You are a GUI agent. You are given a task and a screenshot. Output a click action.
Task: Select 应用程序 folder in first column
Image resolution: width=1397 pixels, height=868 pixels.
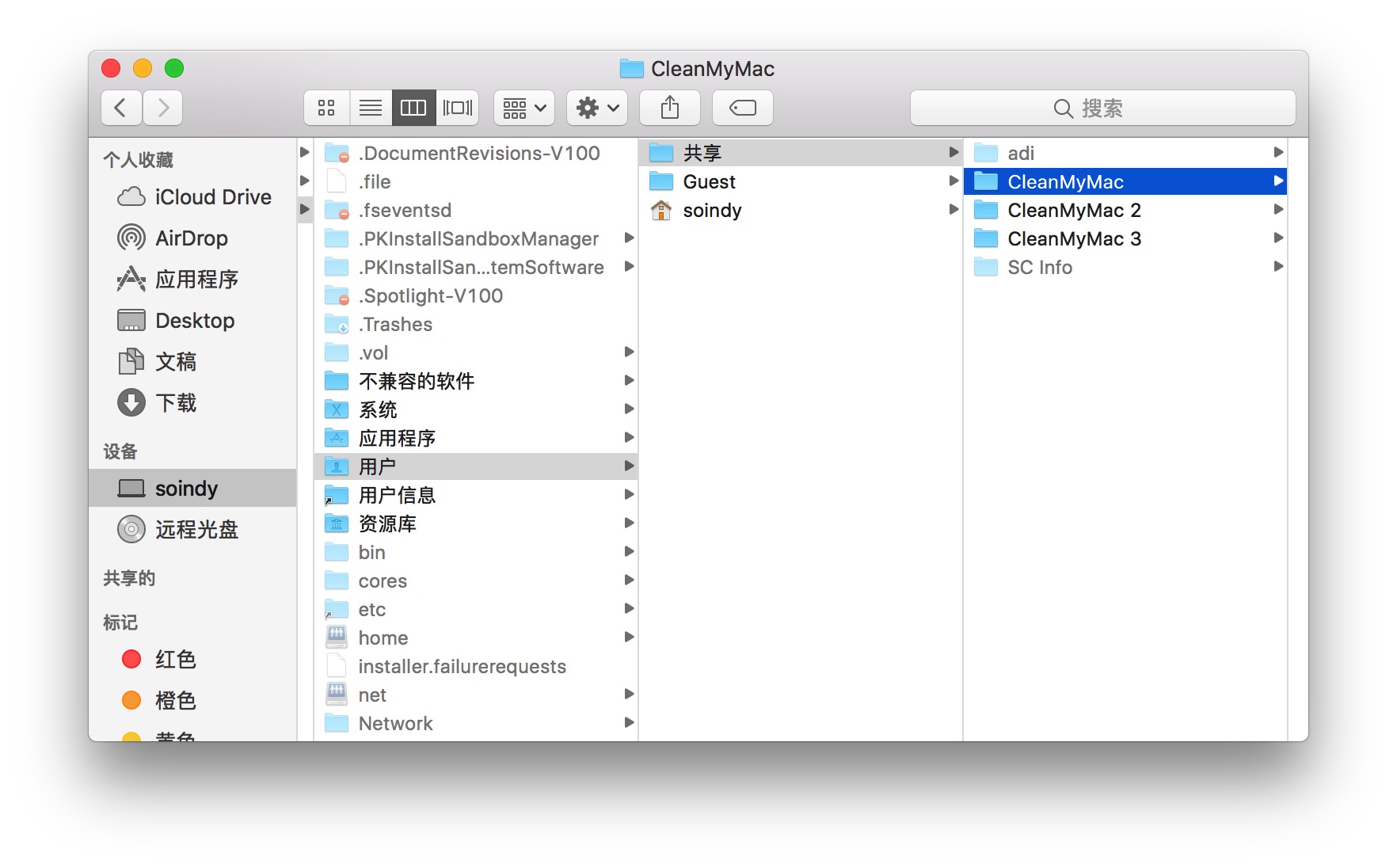click(x=475, y=438)
